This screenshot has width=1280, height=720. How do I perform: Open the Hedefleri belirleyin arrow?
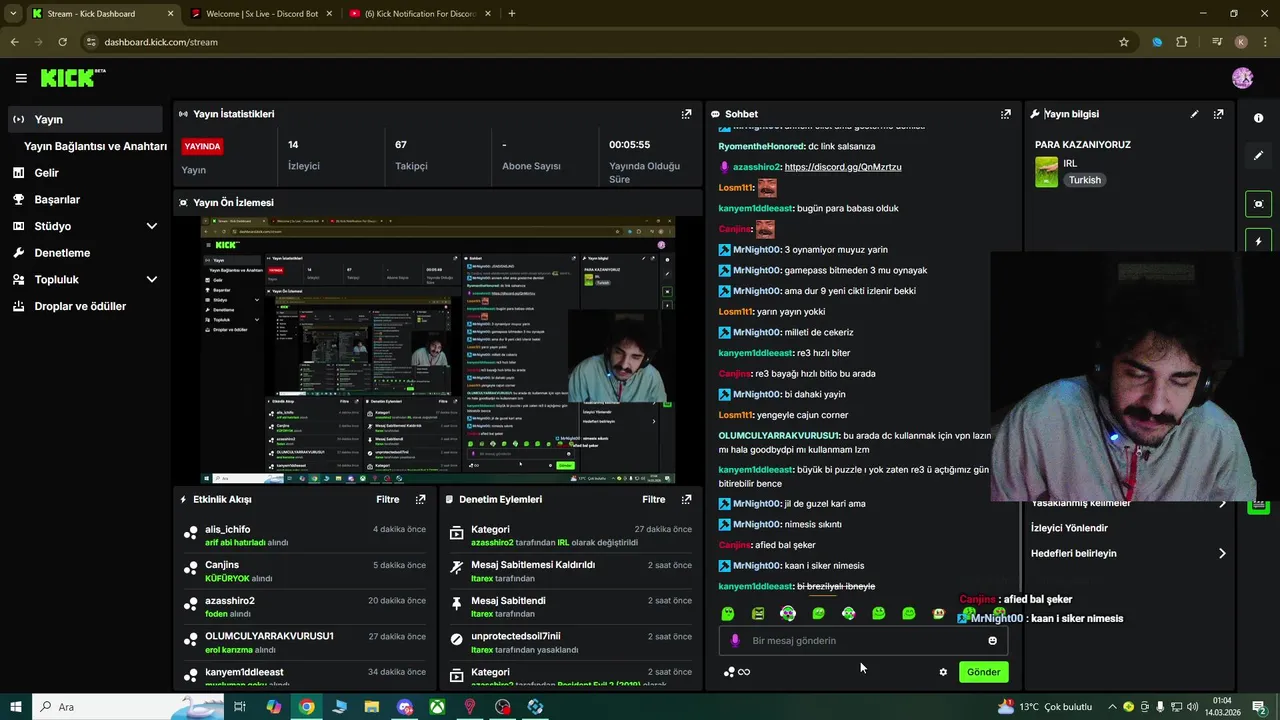point(1222,553)
